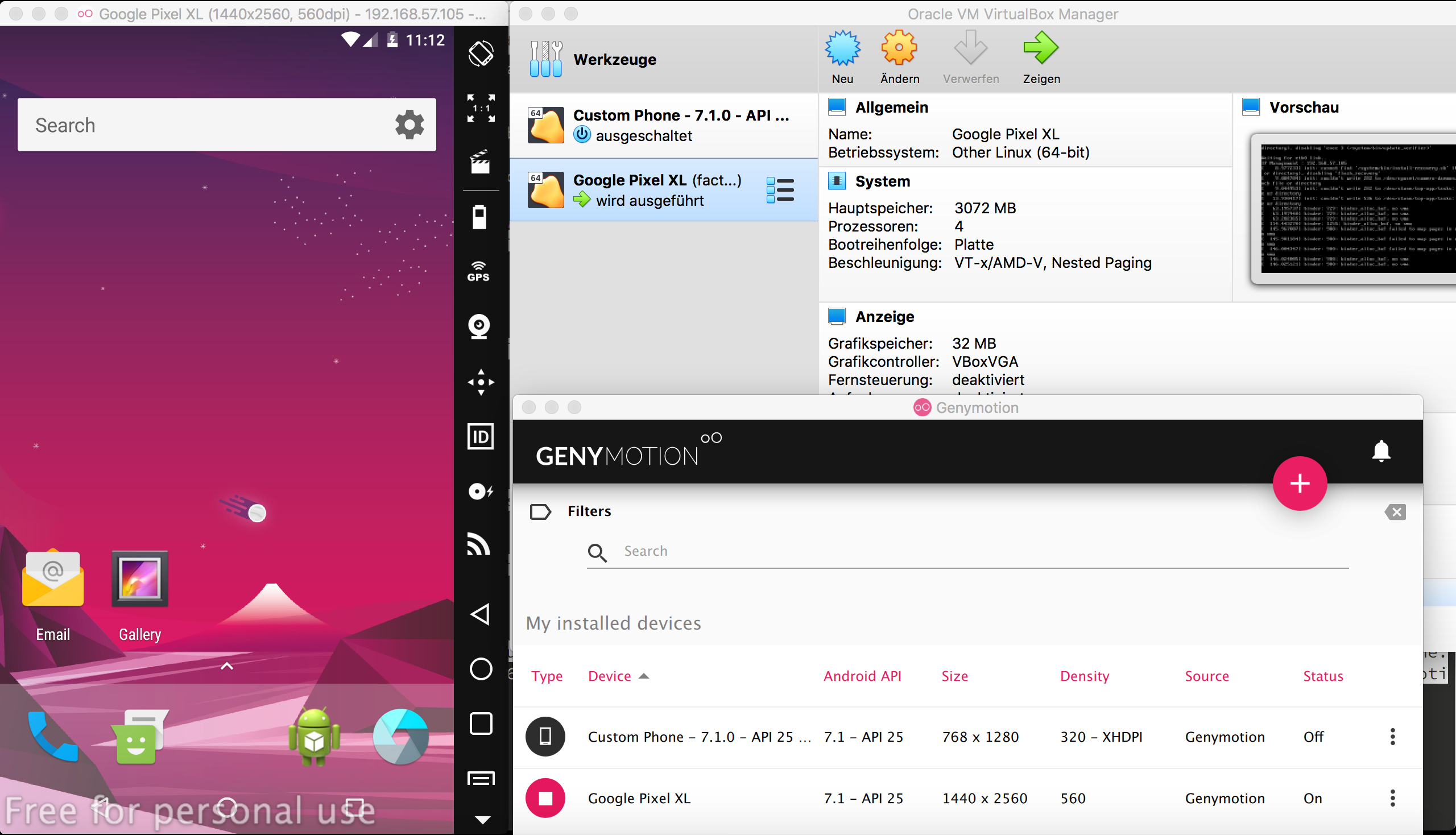Image resolution: width=1456 pixels, height=835 pixels.
Task: Add a new device with plus button
Action: coord(1300,483)
